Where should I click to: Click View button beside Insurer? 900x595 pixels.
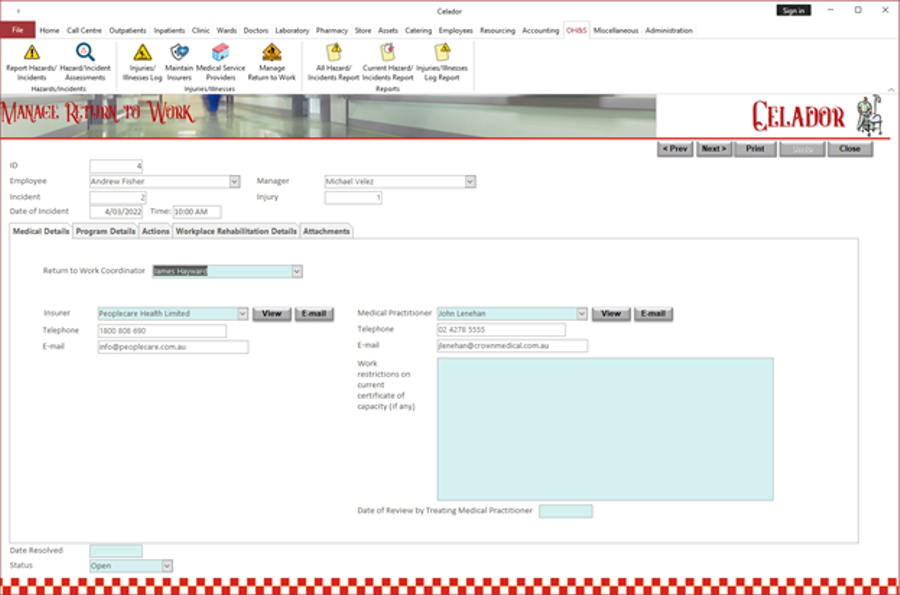[270, 314]
